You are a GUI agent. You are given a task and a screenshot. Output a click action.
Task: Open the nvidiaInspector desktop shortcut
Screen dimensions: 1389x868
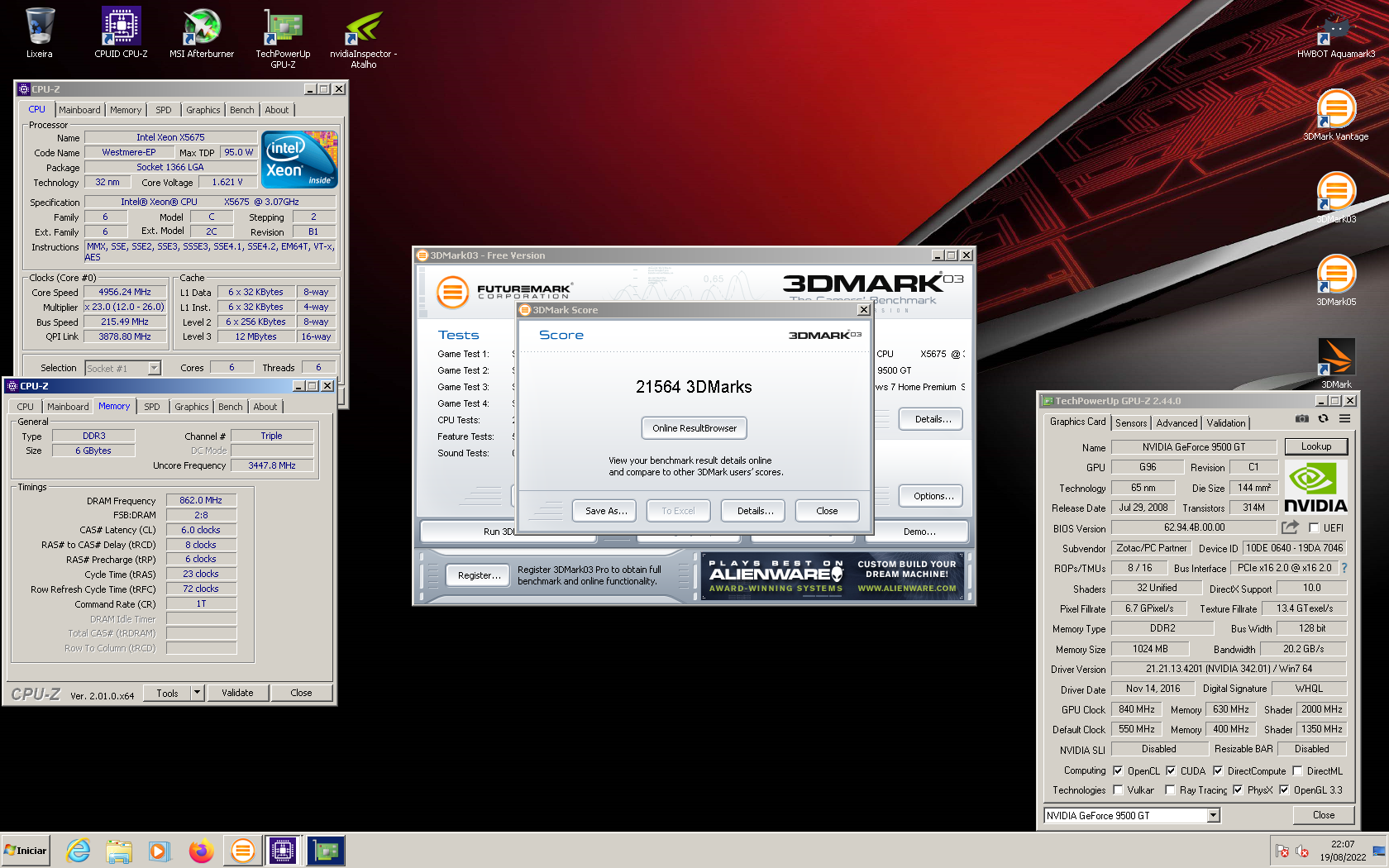(x=363, y=38)
